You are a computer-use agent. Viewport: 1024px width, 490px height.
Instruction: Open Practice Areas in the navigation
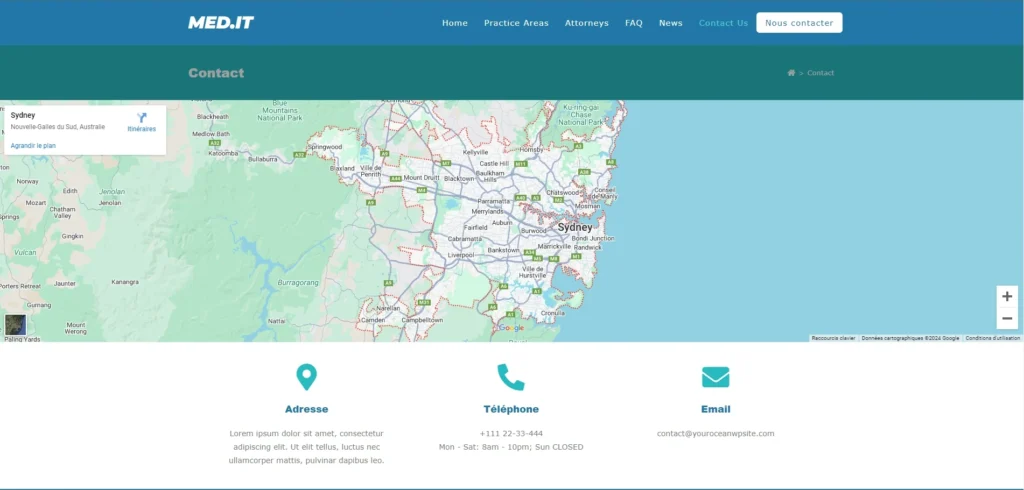pos(516,23)
